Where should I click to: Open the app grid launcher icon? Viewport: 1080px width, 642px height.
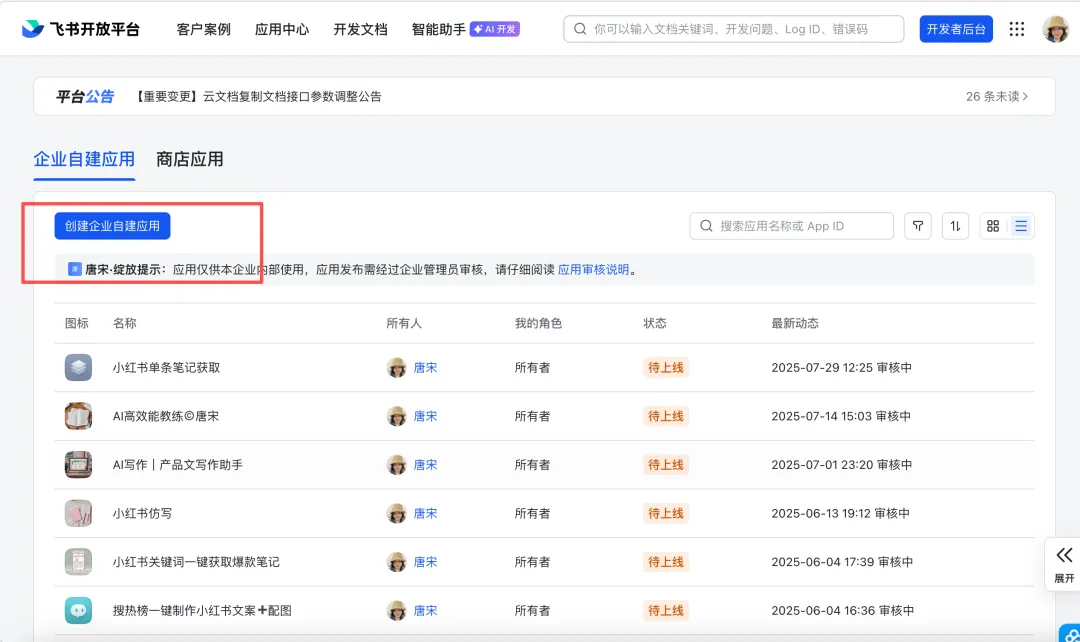click(1017, 29)
